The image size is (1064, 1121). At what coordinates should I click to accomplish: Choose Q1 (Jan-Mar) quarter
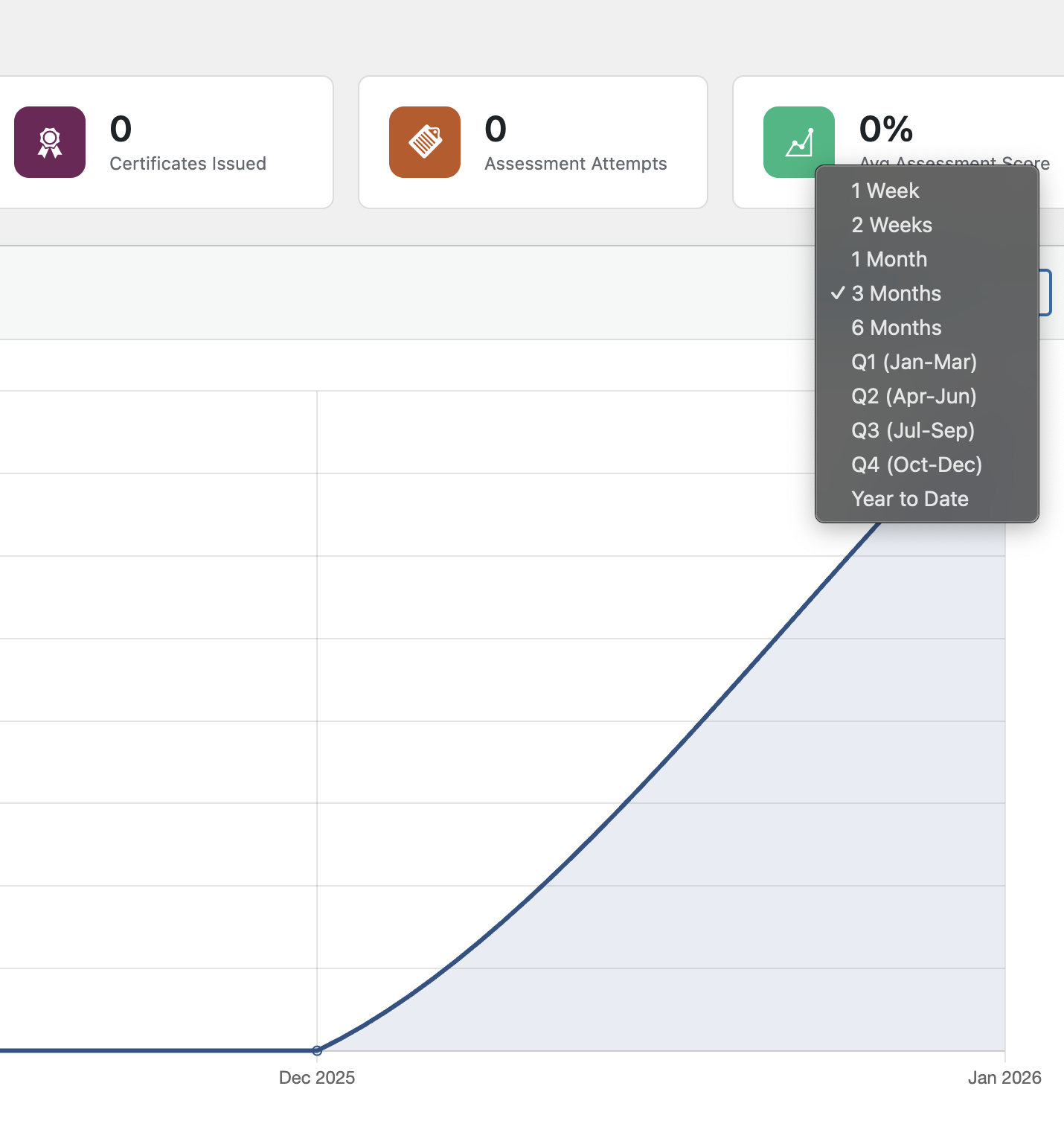pyautogui.click(x=914, y=363)
